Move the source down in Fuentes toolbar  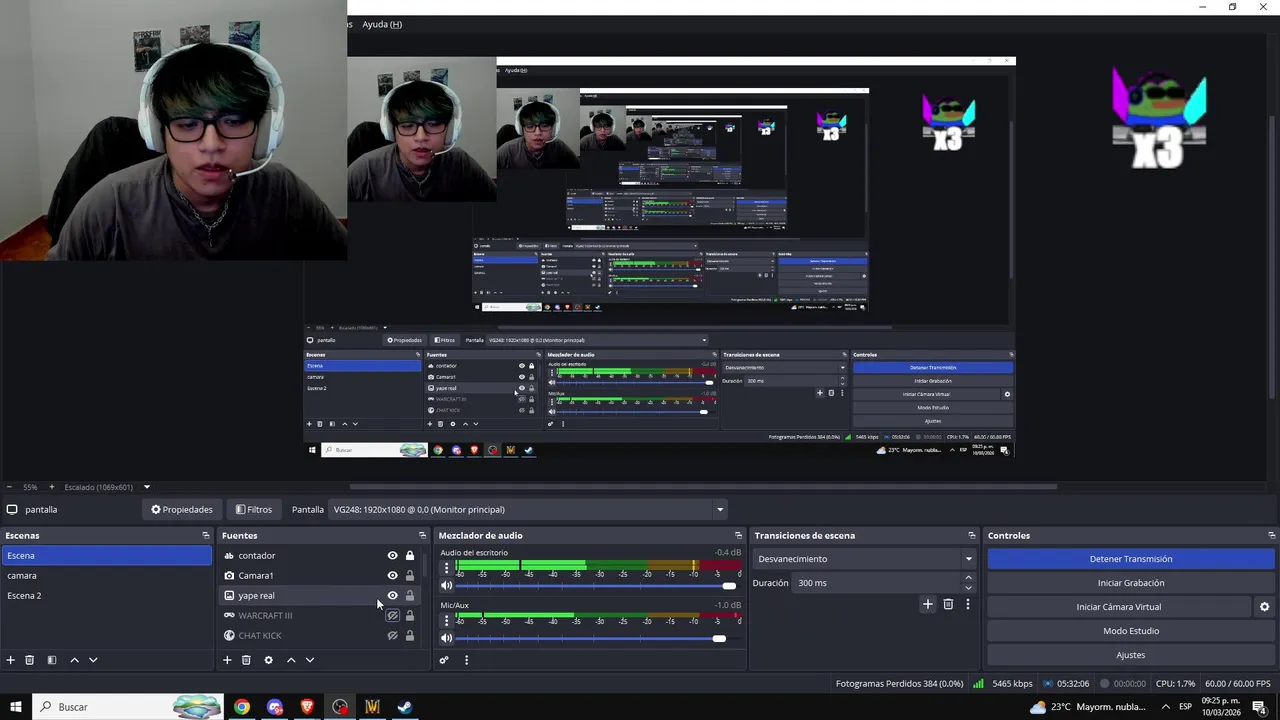(310, 660)
